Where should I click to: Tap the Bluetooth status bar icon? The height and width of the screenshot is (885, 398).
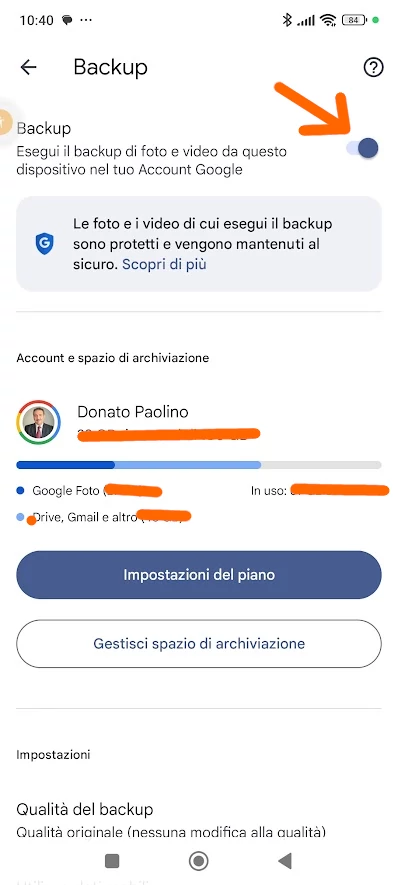(287, 20)
